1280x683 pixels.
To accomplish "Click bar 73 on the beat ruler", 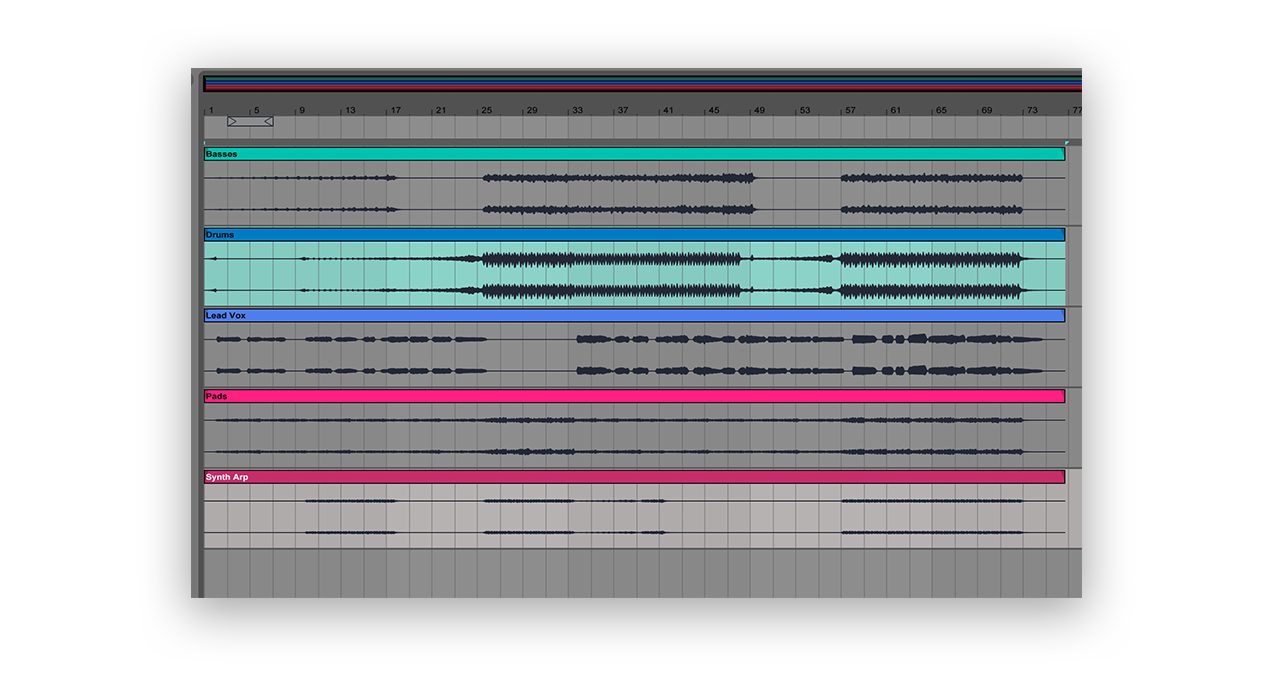I will pos(1032,109).
